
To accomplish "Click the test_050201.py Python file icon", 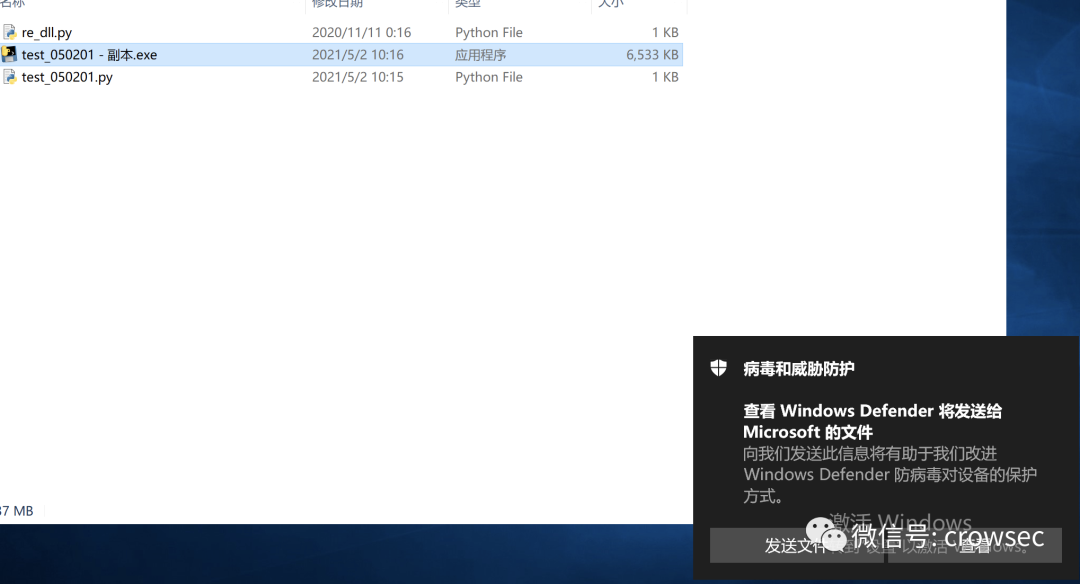I will coord(10,76).
